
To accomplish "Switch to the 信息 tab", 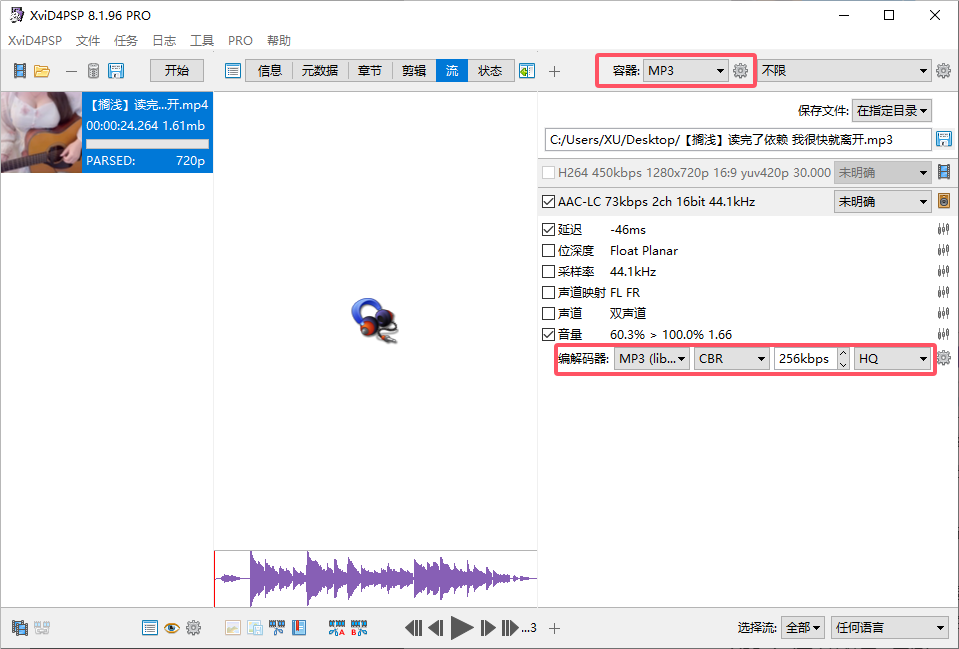I will [269, 71].
